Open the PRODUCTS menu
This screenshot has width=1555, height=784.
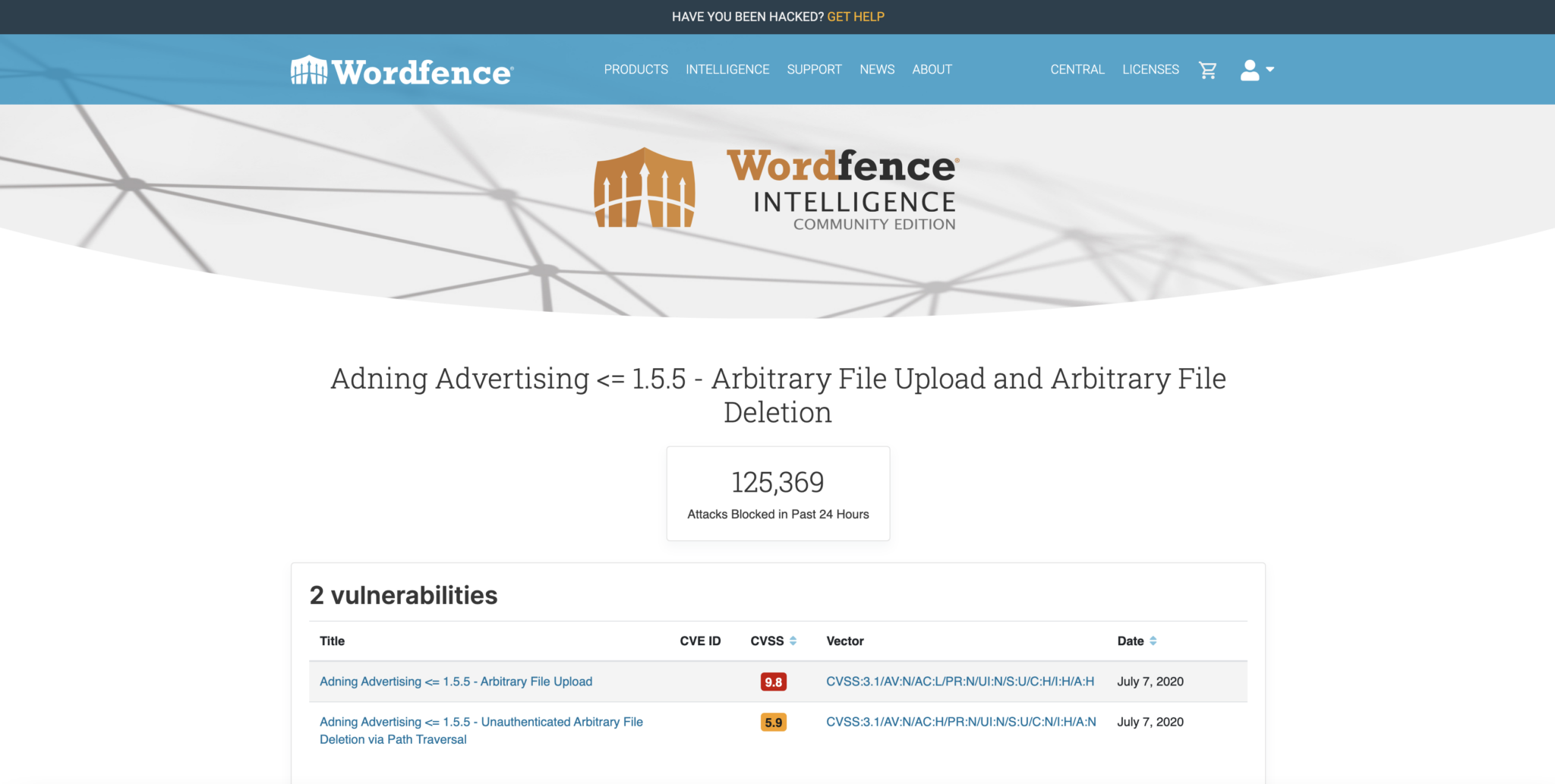pyautogui.click(x=636, y=69)
